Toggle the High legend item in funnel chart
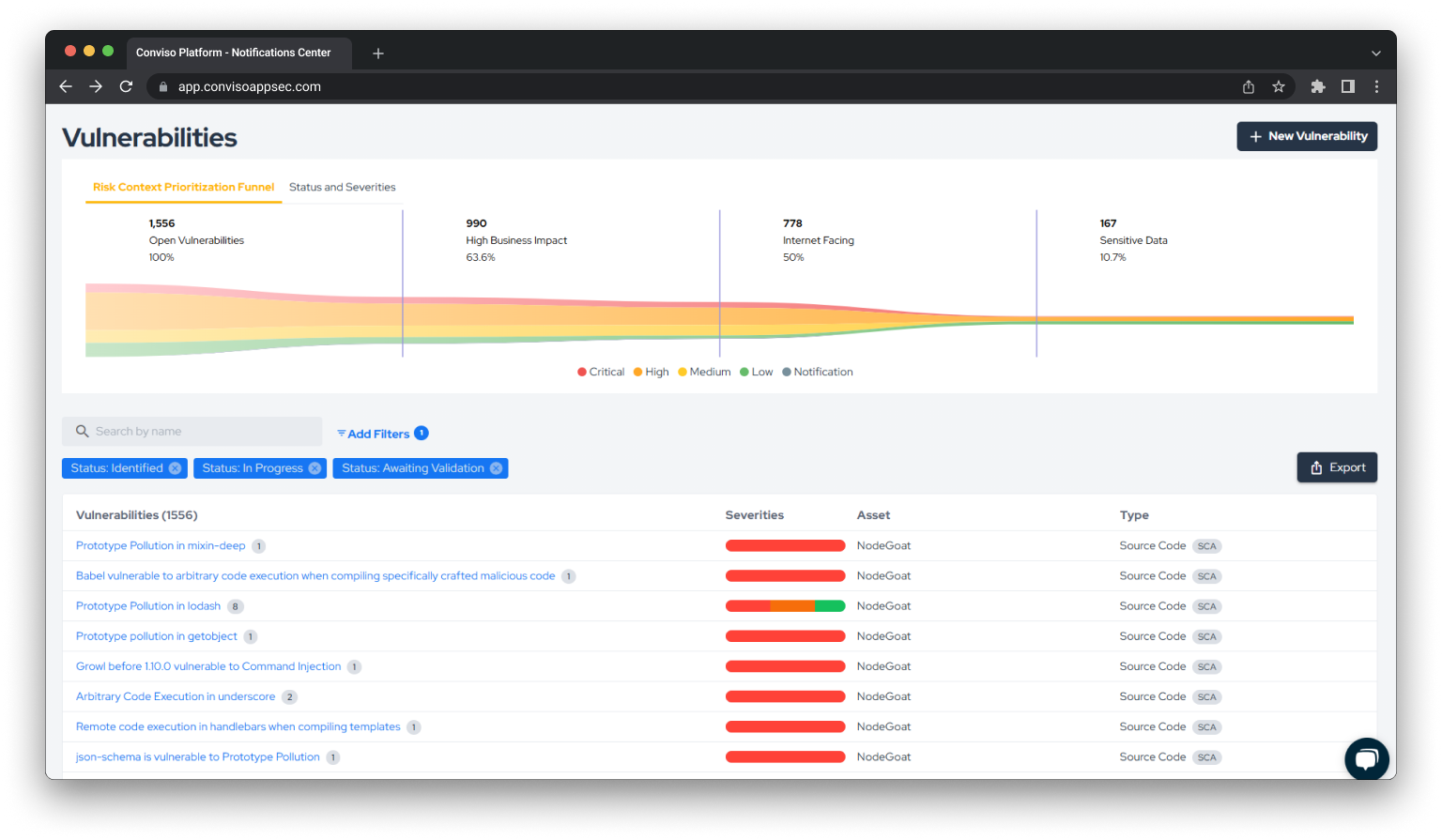 (x=652, y=373)
